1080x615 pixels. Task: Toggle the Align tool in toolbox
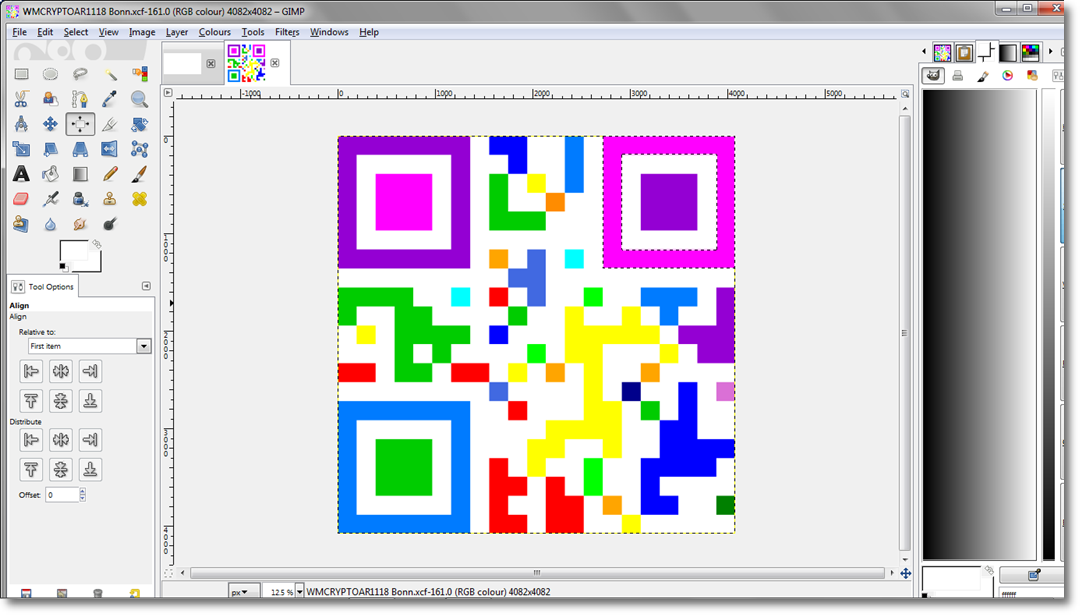[80, 124]
